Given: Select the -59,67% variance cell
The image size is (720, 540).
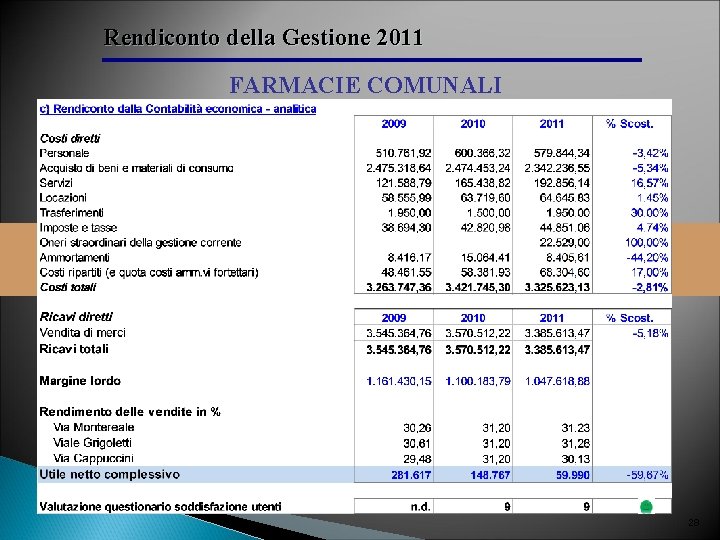Looking at the screenshot, I should point(647,475).
